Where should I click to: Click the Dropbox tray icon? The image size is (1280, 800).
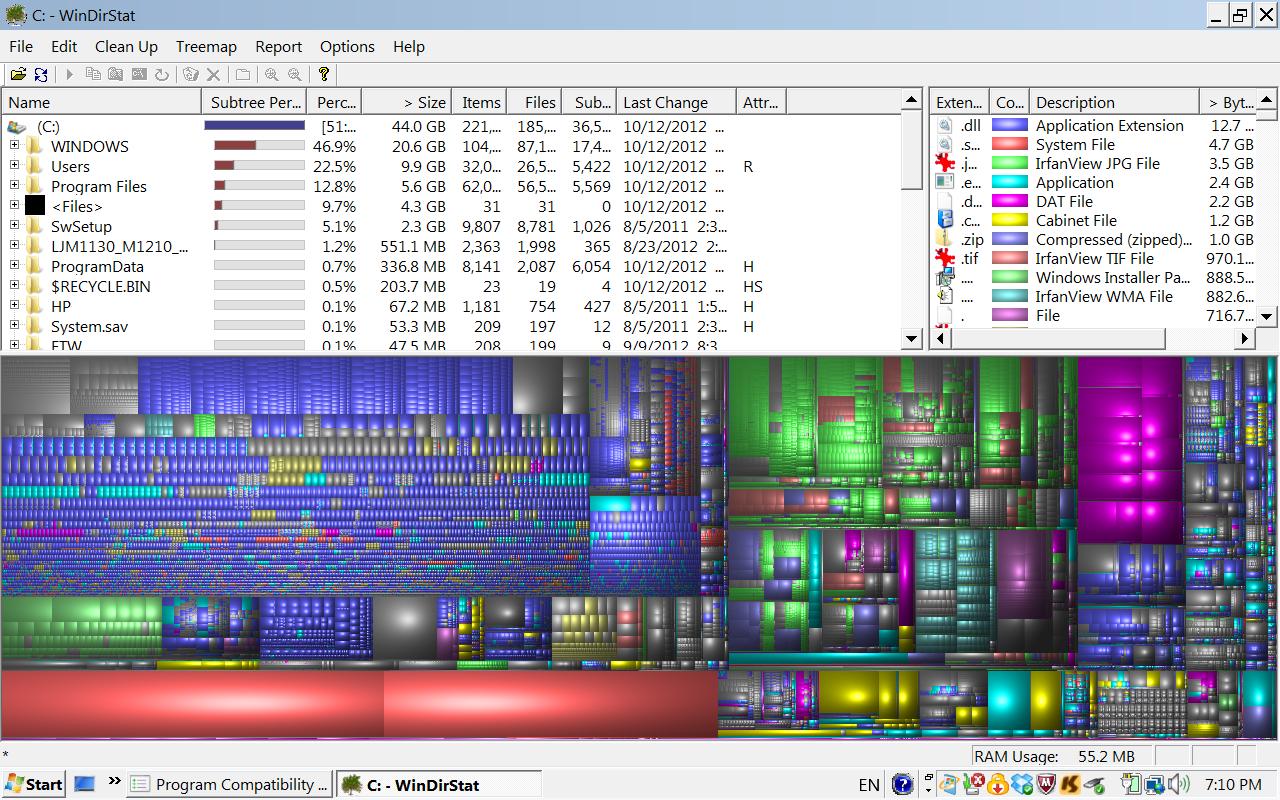[1022, 784]
